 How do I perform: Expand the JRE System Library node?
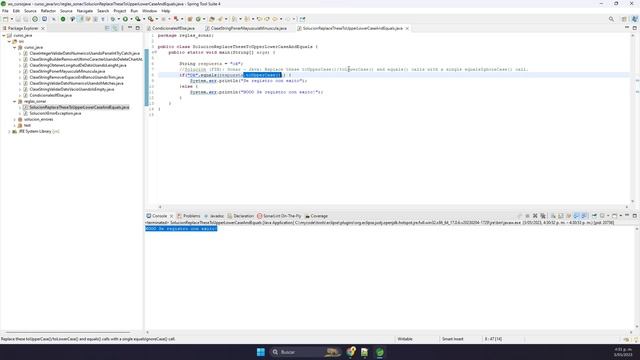[9, 131]
